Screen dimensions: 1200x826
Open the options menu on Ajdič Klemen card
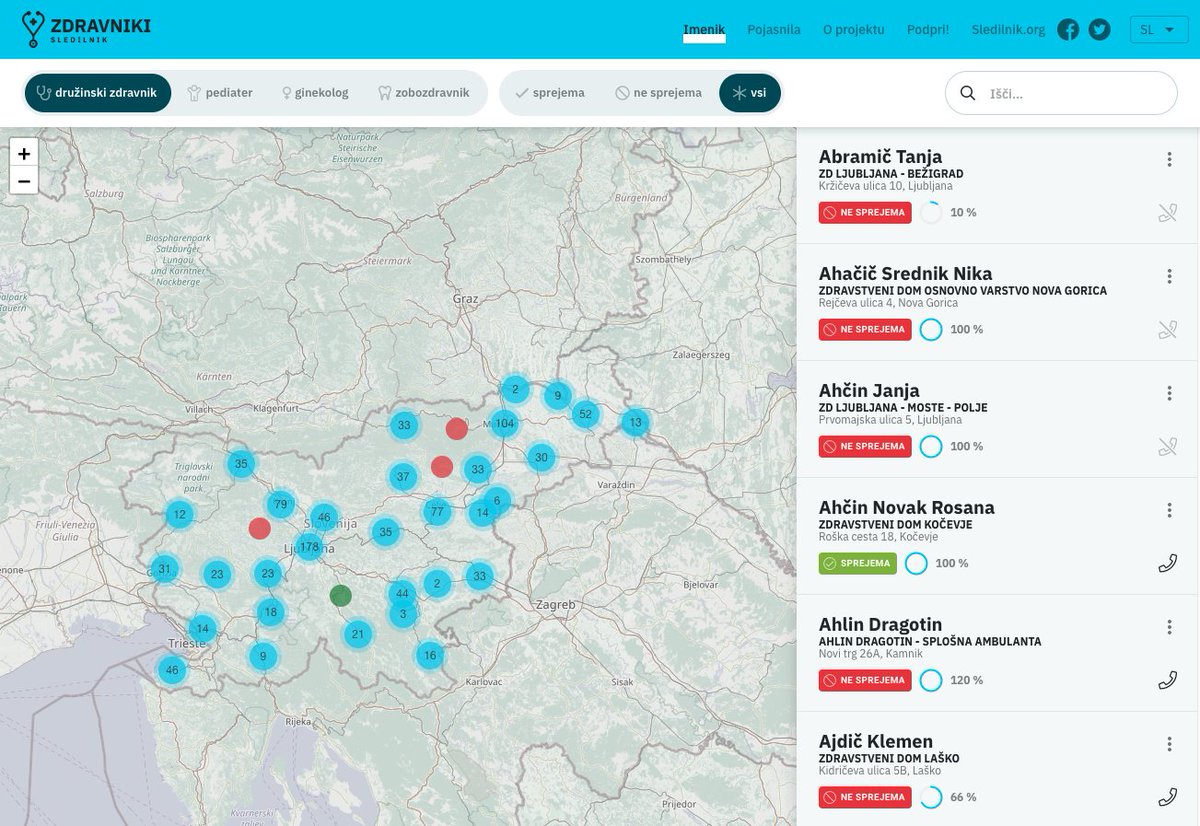[x=1169, y=744]
